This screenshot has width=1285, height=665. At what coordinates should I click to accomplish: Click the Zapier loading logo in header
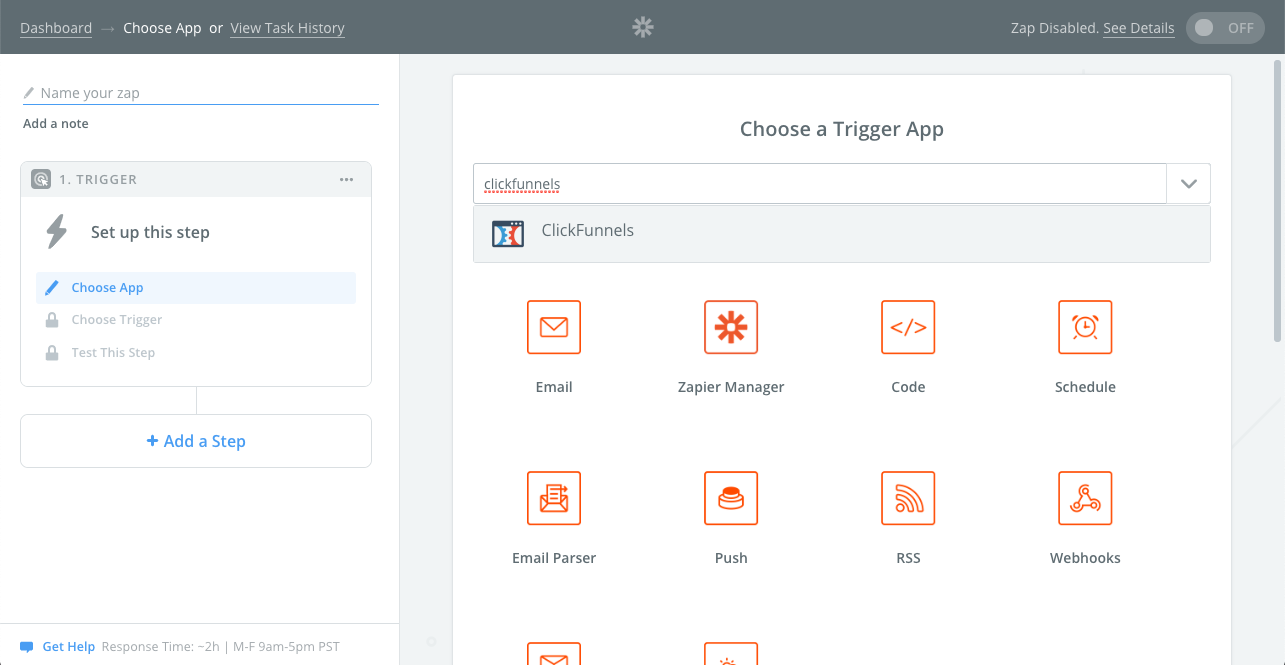pos(643,27)
